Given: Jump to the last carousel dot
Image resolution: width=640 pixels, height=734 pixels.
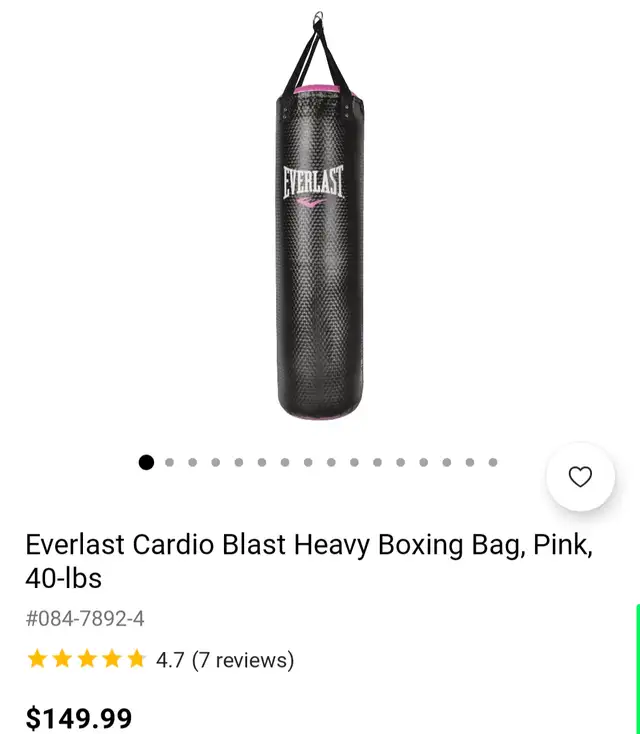Looking at the screenshot, I should (x=493, y=462).
